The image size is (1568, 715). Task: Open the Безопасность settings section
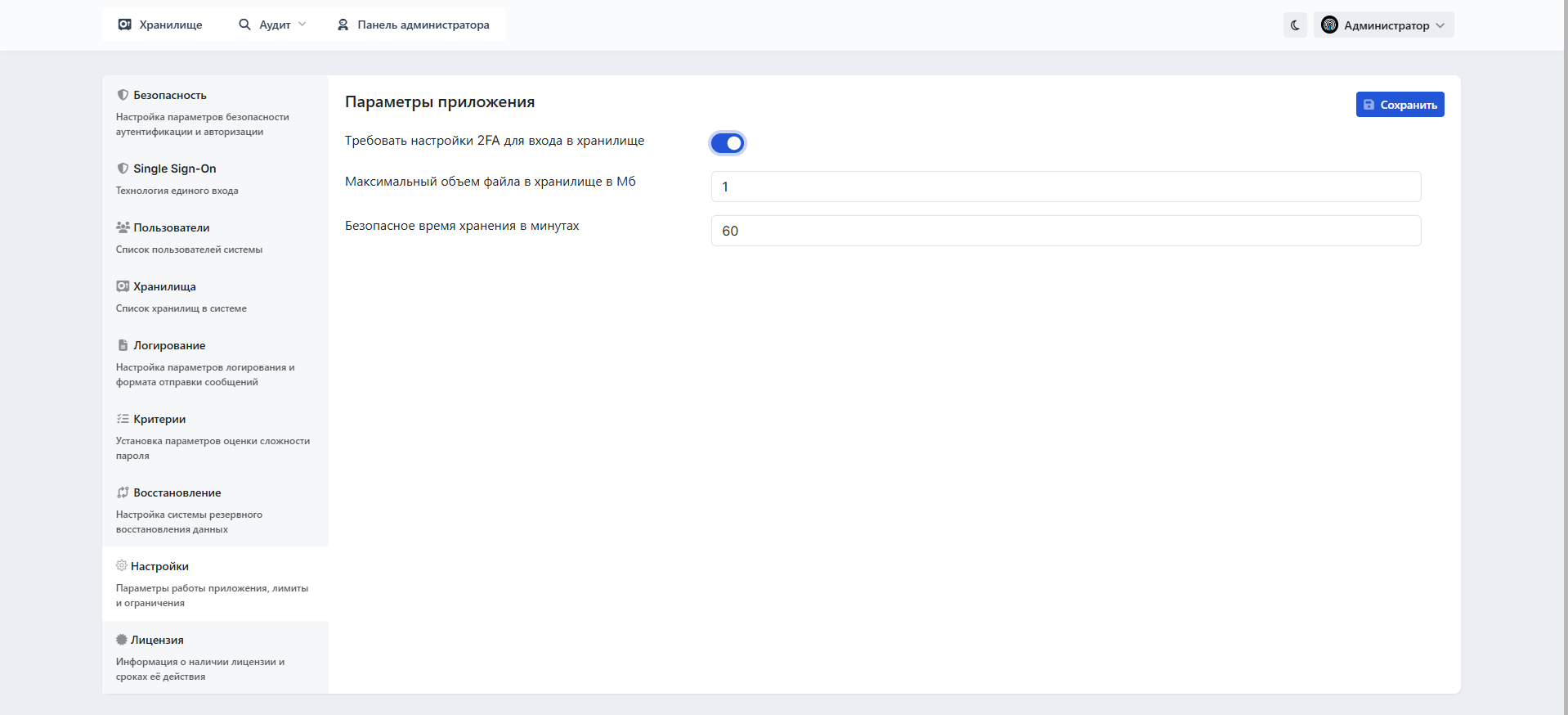point(215,113)
